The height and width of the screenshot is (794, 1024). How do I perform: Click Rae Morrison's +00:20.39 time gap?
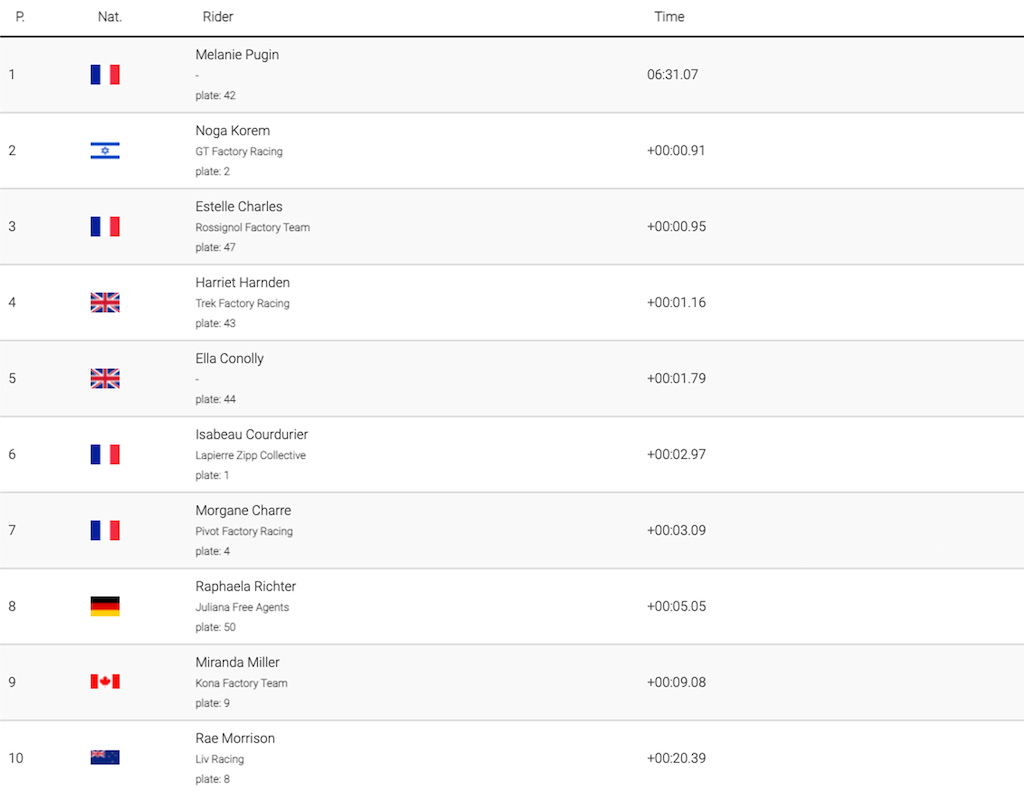pyautogui.click(x=677, y=758)
